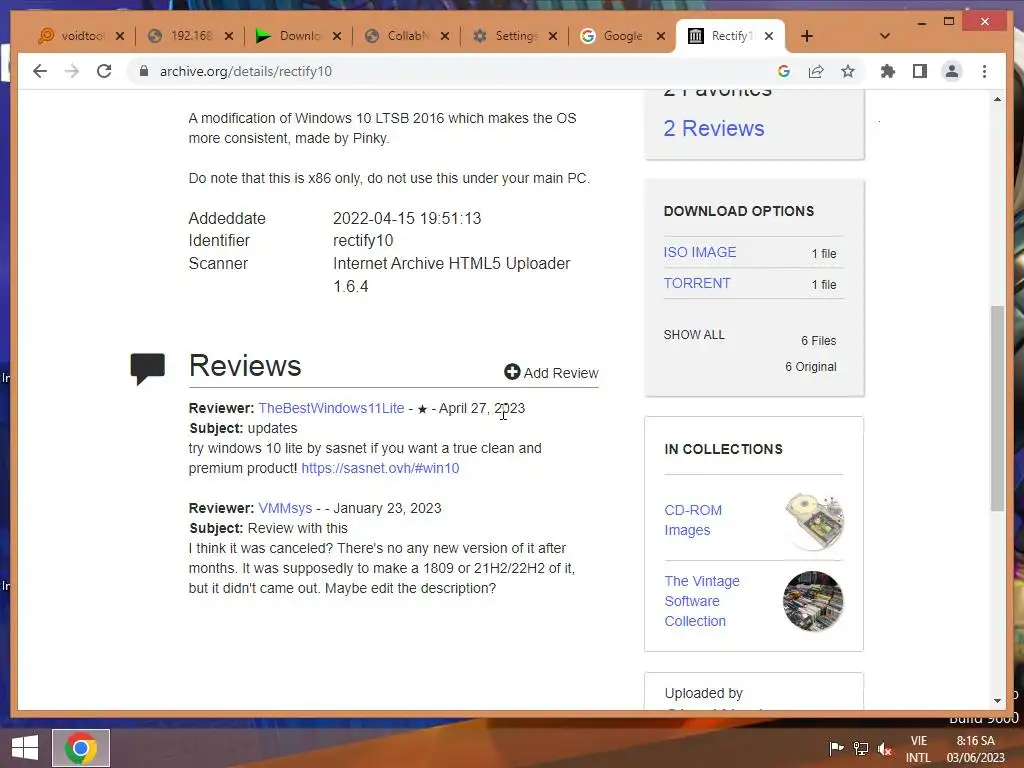
Task: Click the Add Review plus icon
Action: click(x=512, y=372)
